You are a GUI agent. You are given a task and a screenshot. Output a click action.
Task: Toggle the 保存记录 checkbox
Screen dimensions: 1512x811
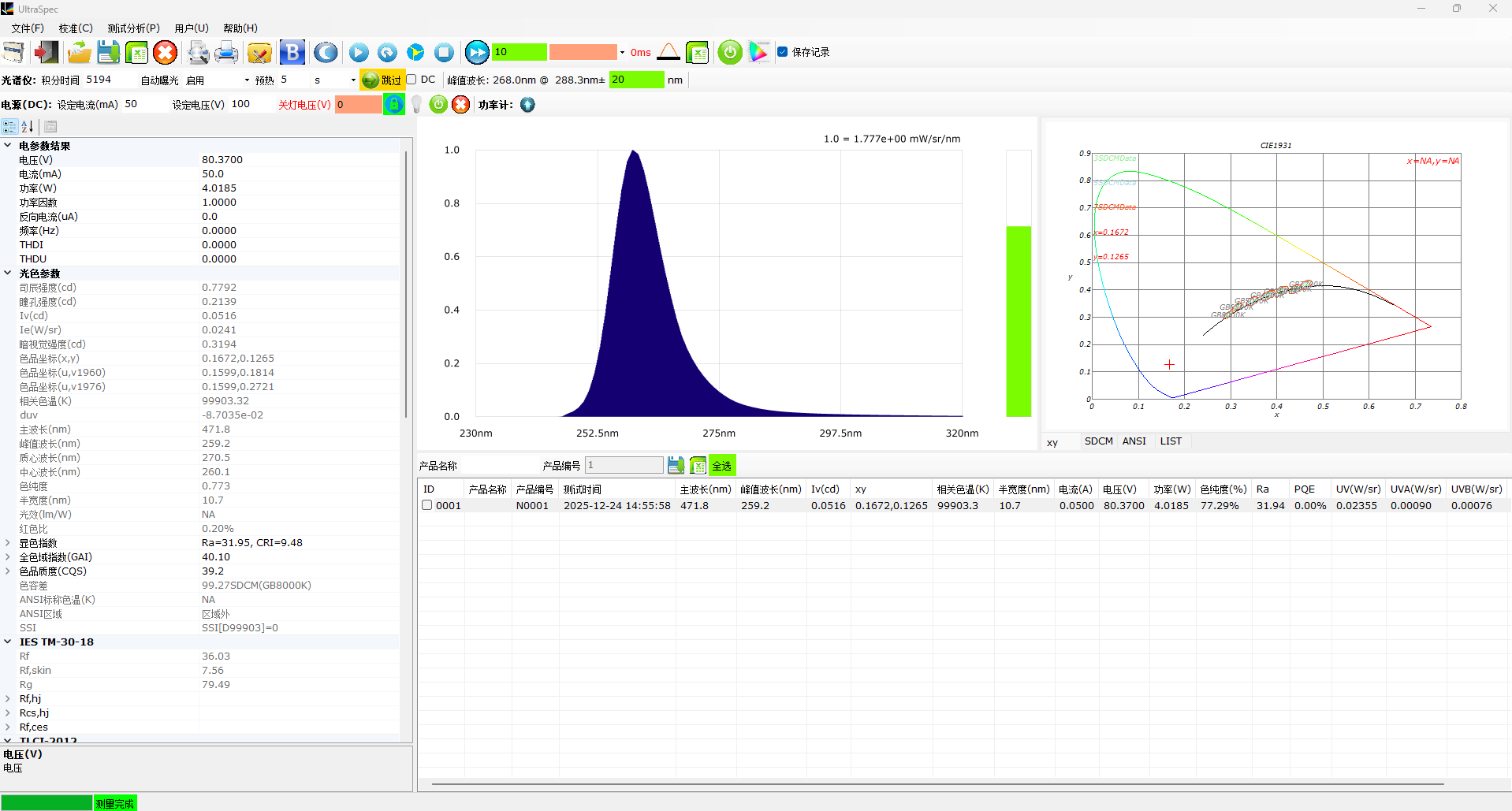click(x=782, y=52)
